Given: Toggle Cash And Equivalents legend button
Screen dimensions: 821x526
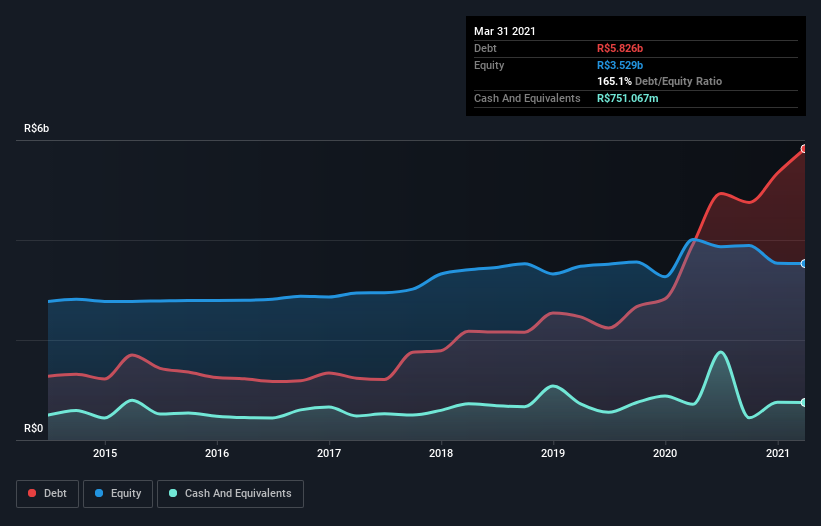Looking at the screenshot, I should tap(230, 494).
